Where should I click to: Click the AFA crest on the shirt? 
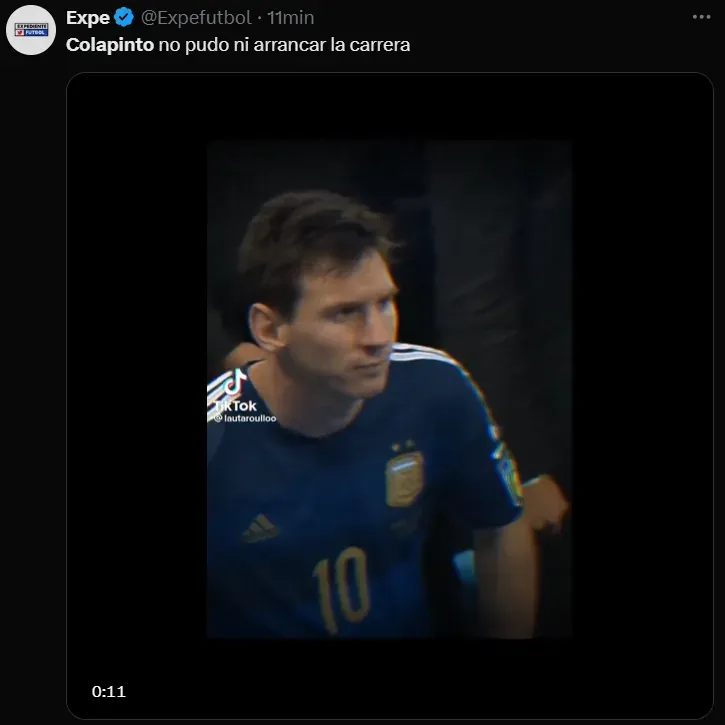[404, 478]
